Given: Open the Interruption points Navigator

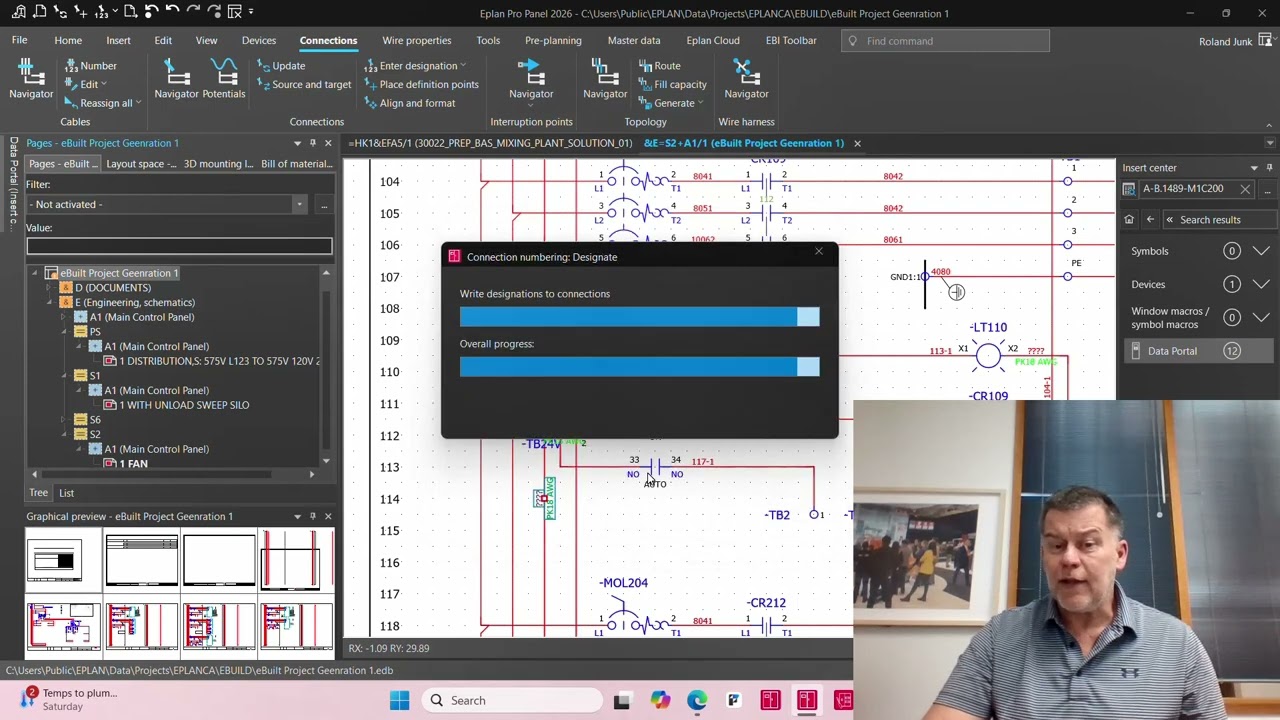Looking at the screenshot, I should pyautogui.click(x=531, y=79).
